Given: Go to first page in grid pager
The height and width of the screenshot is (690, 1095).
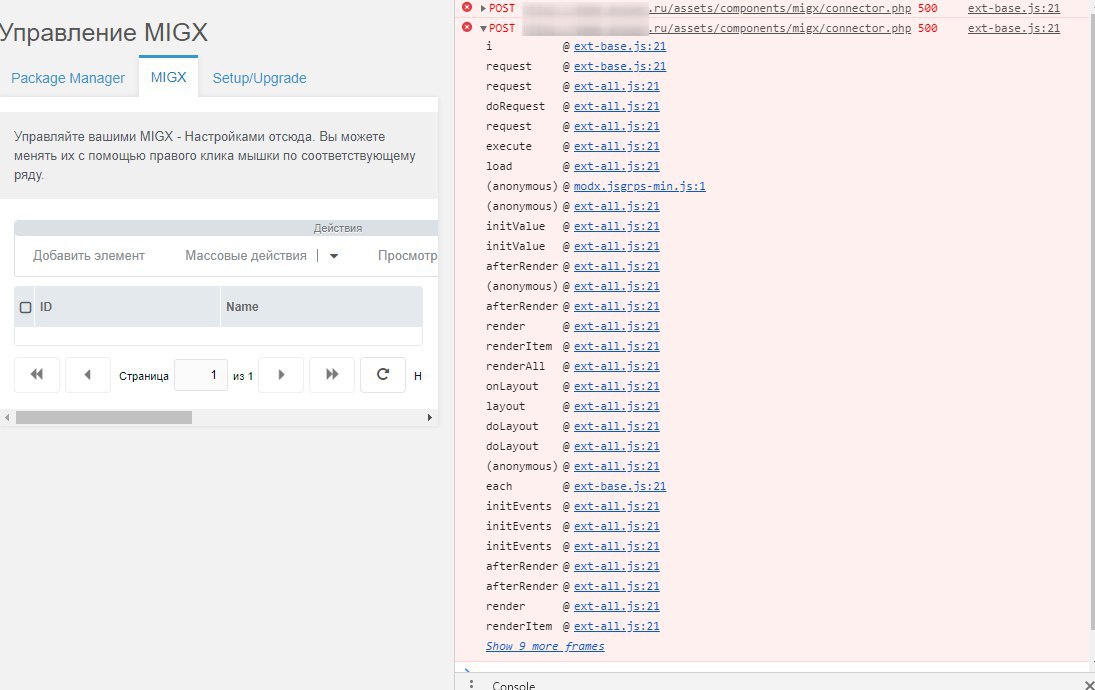Looking at the screenshot, I should point(37,375).
